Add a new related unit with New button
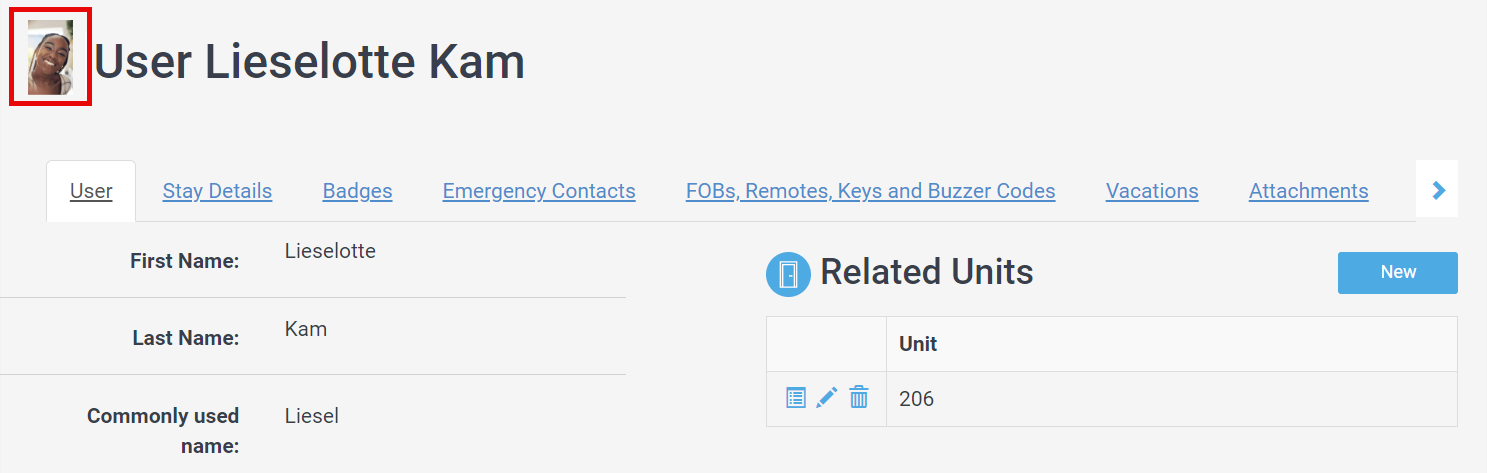The height and width of the screenshot is (473, 1487). (x=1397, y=273)
